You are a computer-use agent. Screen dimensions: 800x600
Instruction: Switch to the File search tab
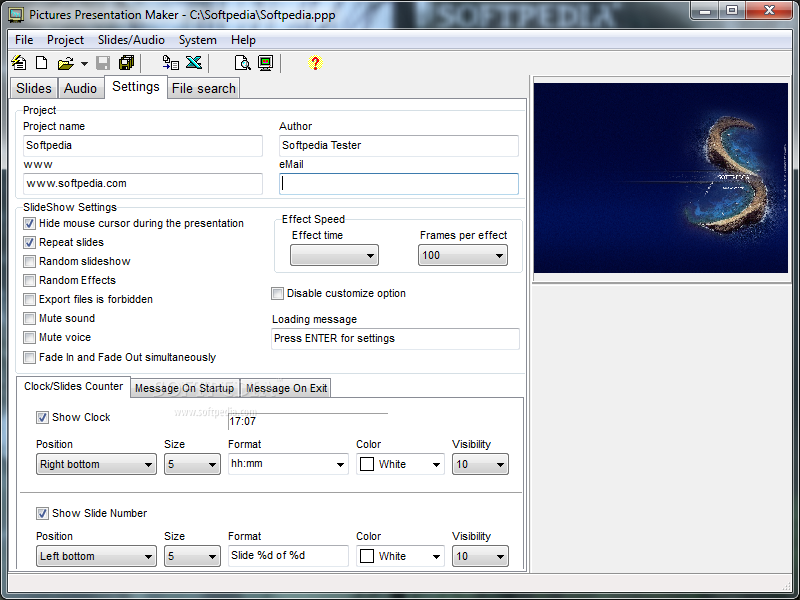pos(204,88)
